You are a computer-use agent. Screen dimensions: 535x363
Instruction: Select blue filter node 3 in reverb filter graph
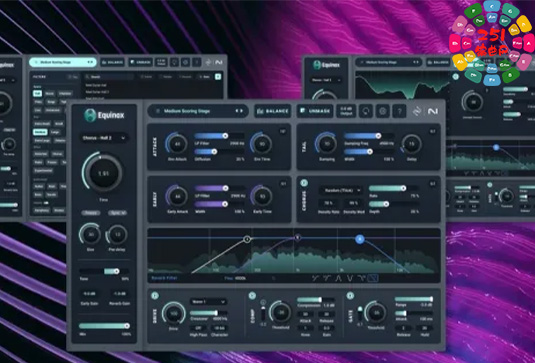360,239
